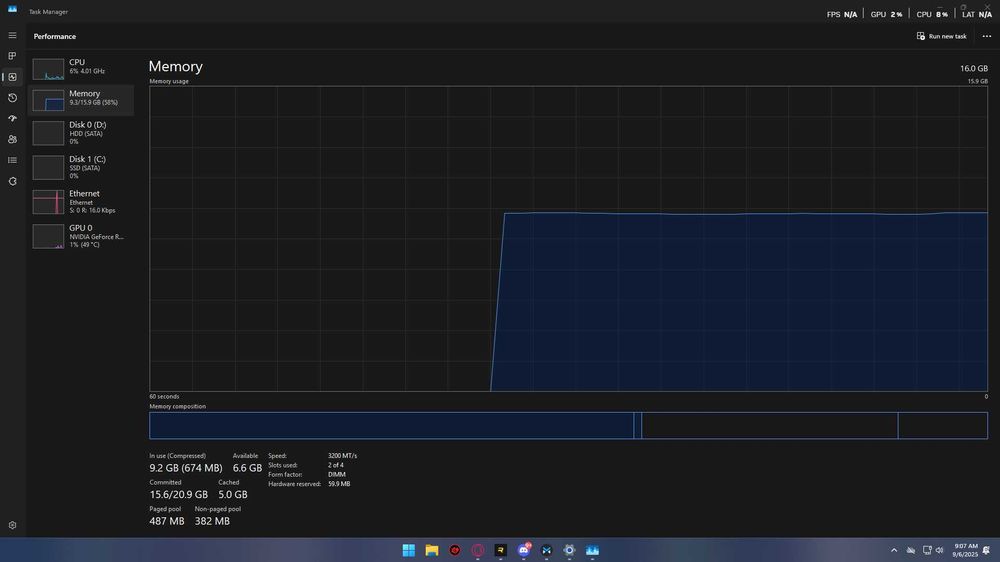The image size is (1000, 562).
Task: Open the taskbar clock and date
Action: (965, 550)
